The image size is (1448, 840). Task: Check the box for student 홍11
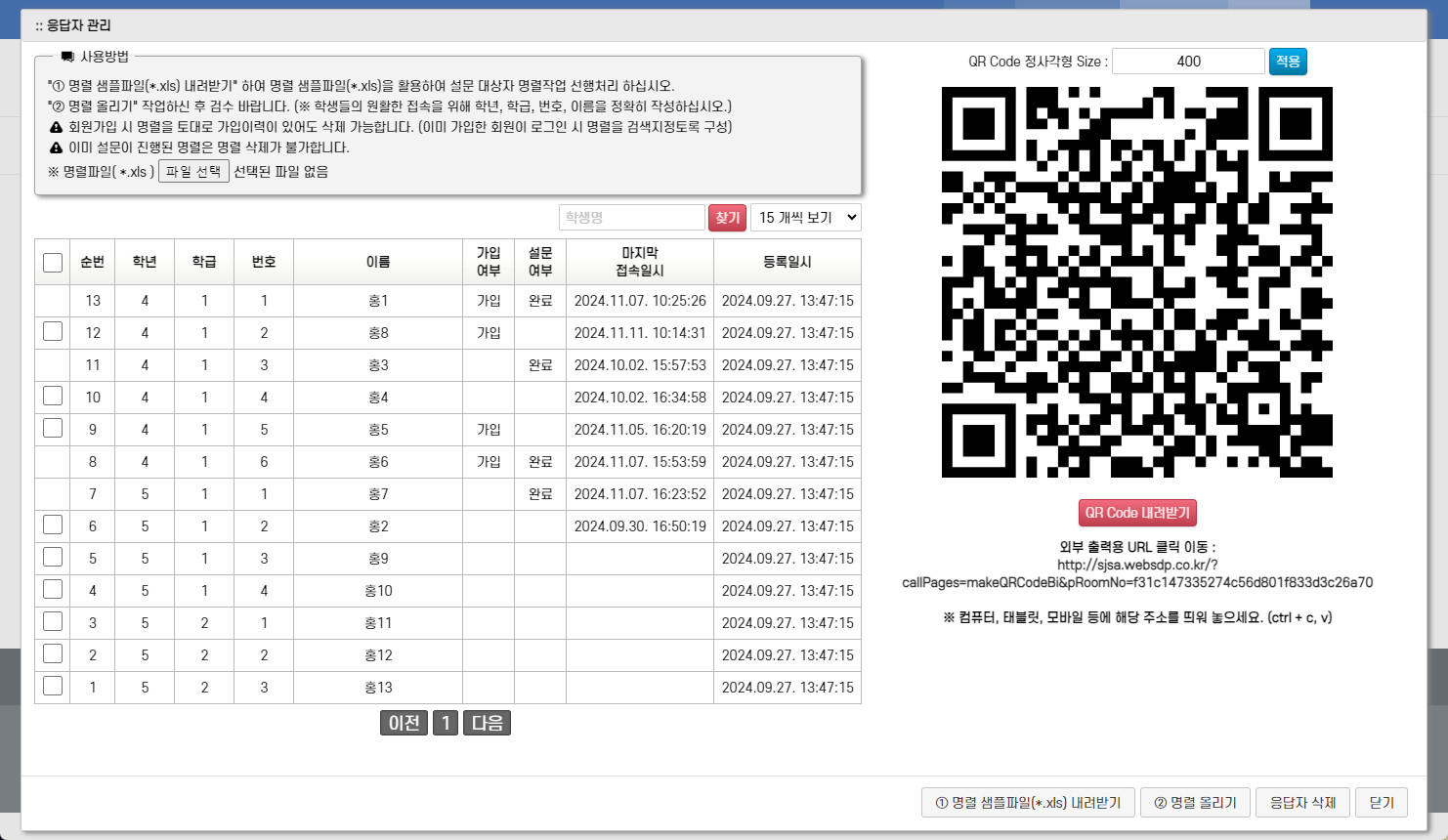[53, 621]
